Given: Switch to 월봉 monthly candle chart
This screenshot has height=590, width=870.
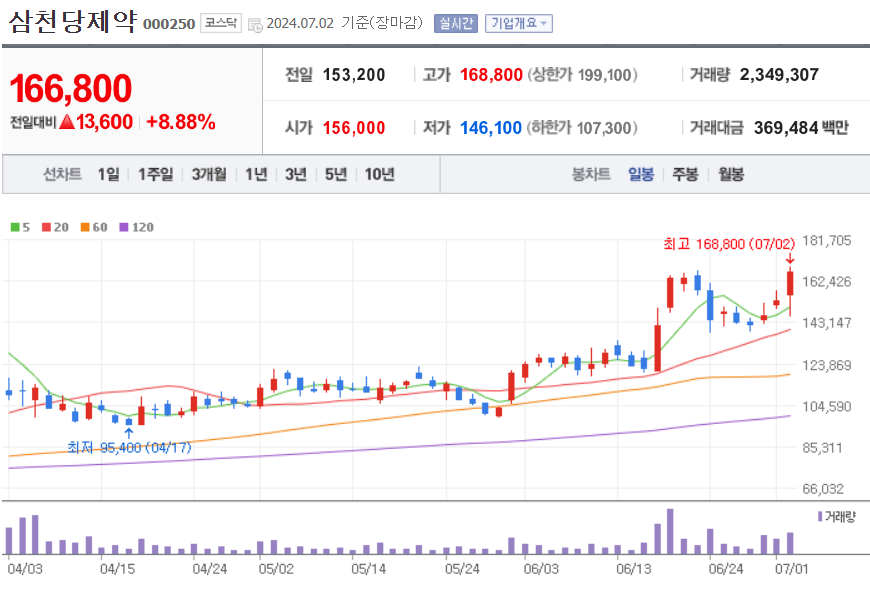Looking at the screenshot, I should tap(731, 174).
